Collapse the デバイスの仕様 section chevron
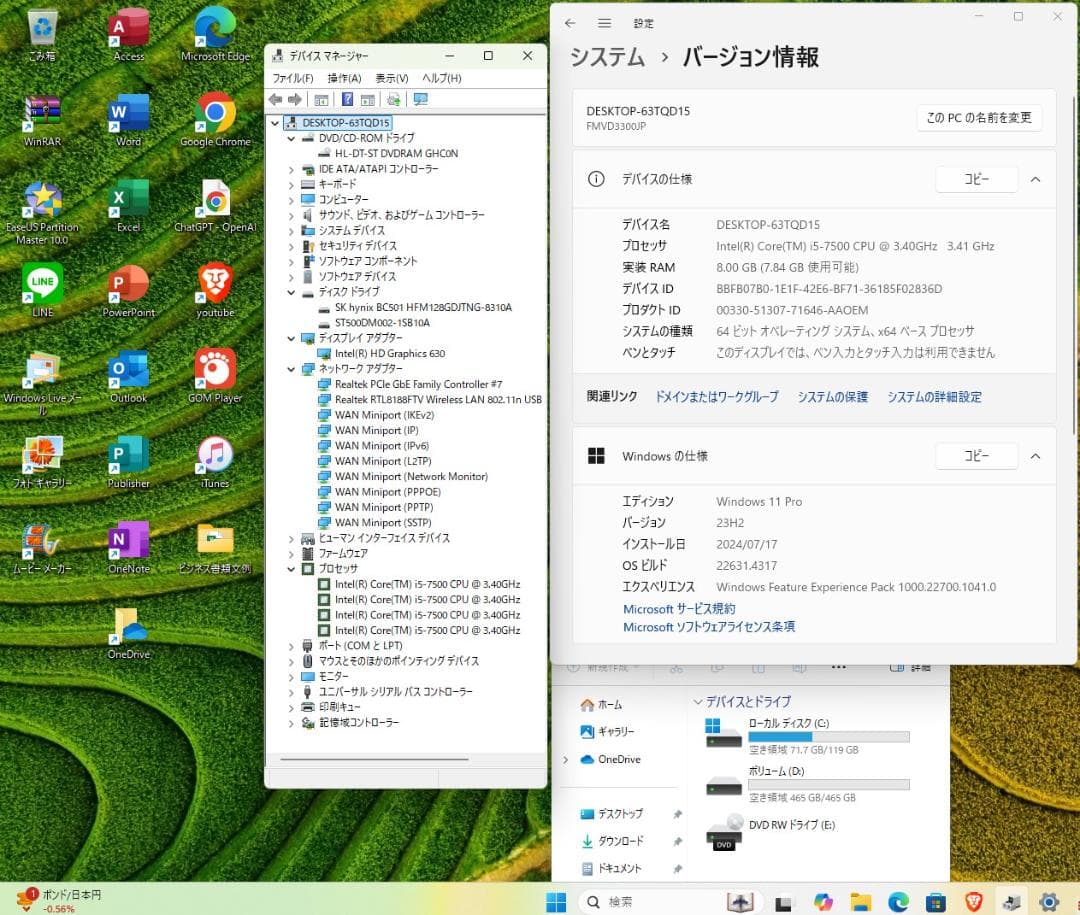This screenshot has height=915, width=1080. [1036, 178]
